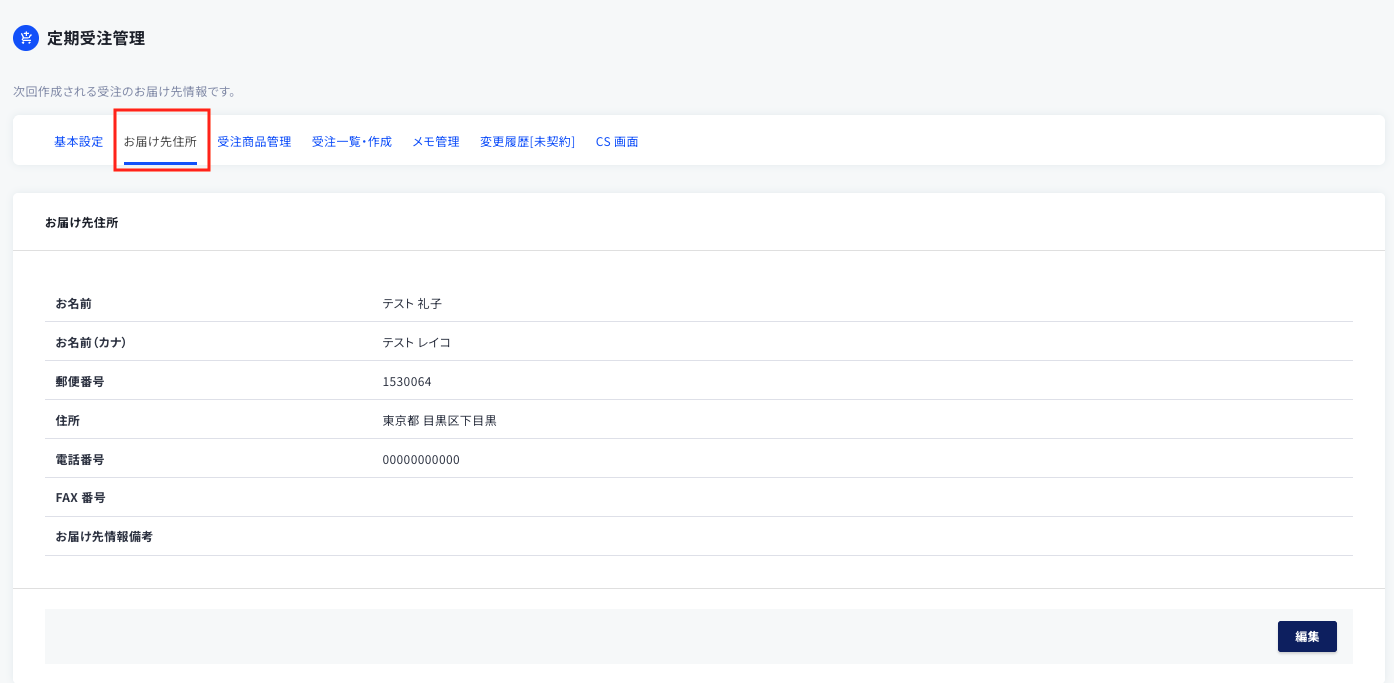Click the postal code 1530064

[x=407, y=381]
